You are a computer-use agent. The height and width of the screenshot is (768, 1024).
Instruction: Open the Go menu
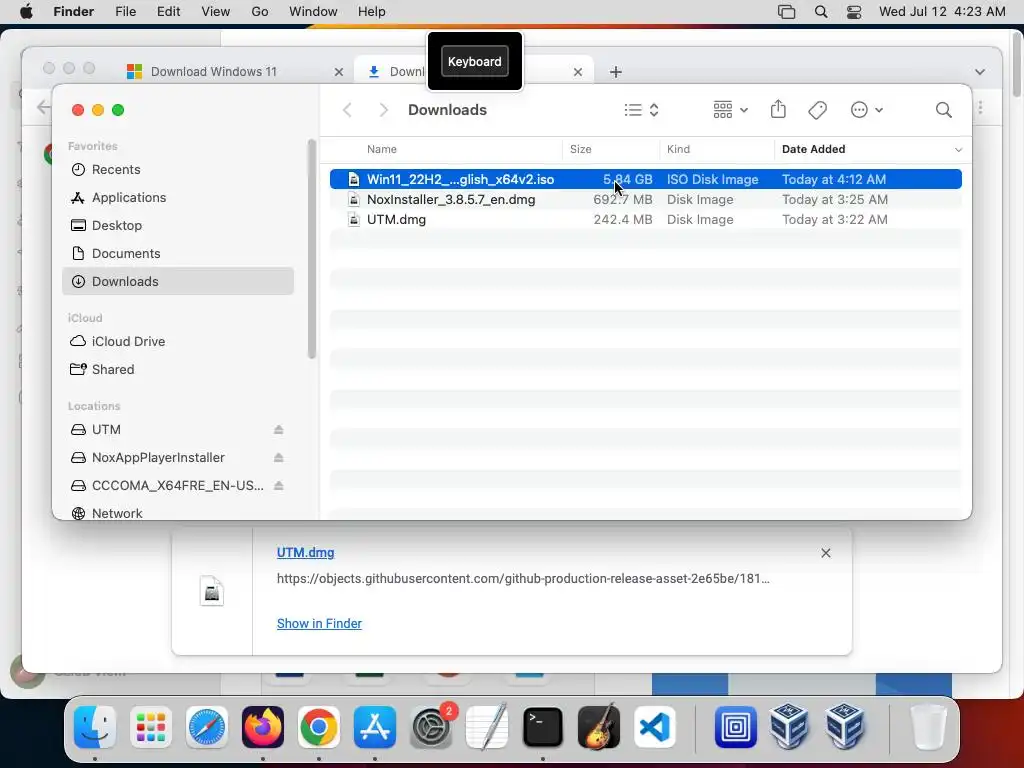point(260,12)
